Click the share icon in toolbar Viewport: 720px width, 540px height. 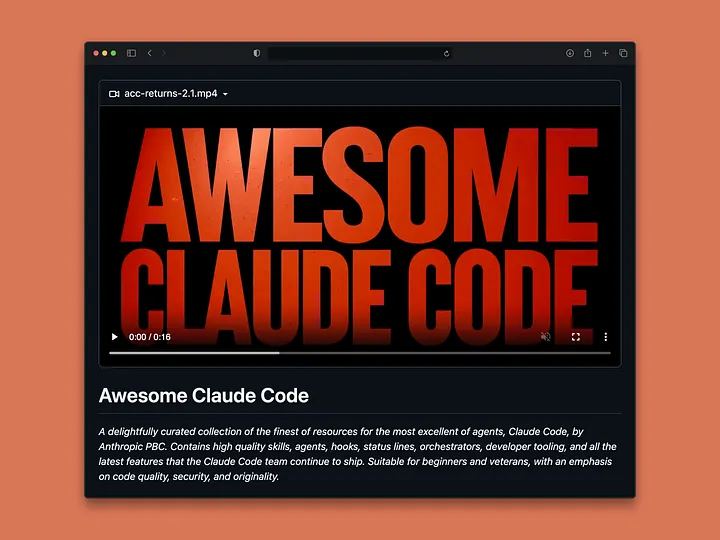(x=588, y=53)
